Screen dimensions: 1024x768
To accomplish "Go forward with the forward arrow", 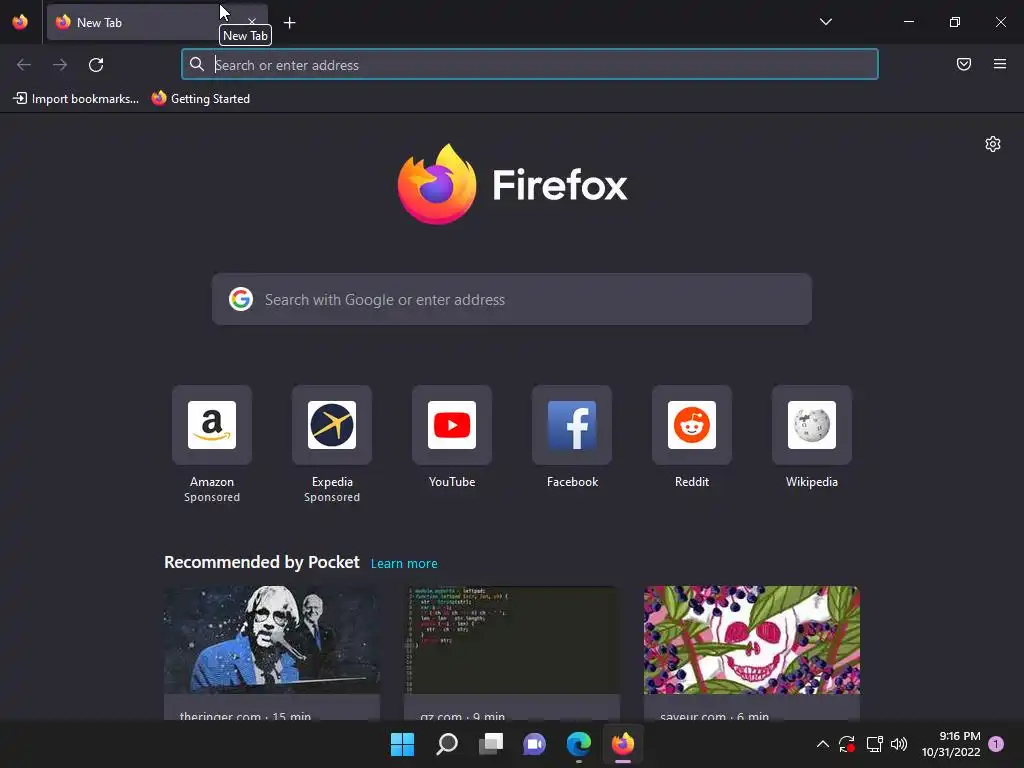I will (60, 65).
